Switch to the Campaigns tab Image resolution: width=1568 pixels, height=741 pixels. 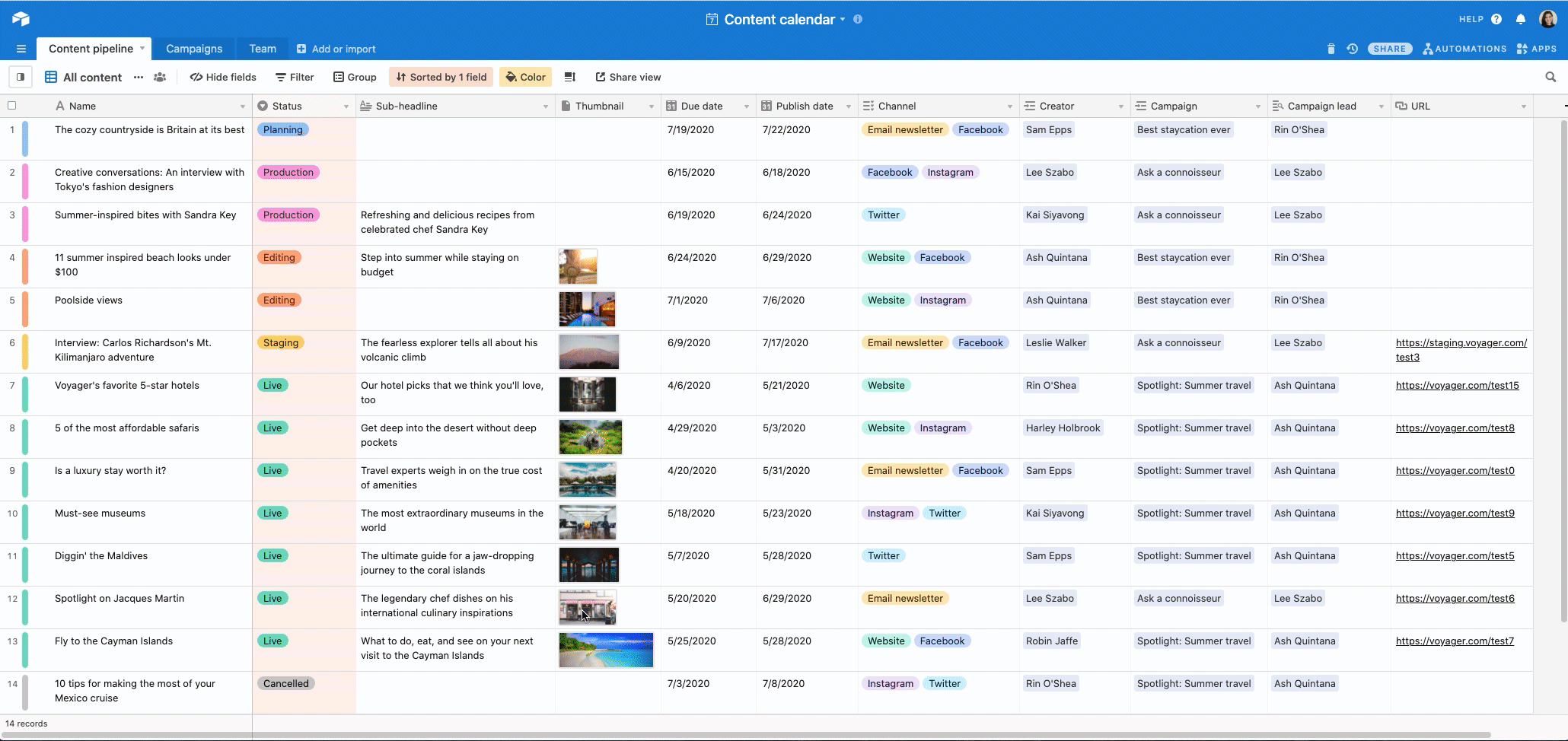(194, 49)
